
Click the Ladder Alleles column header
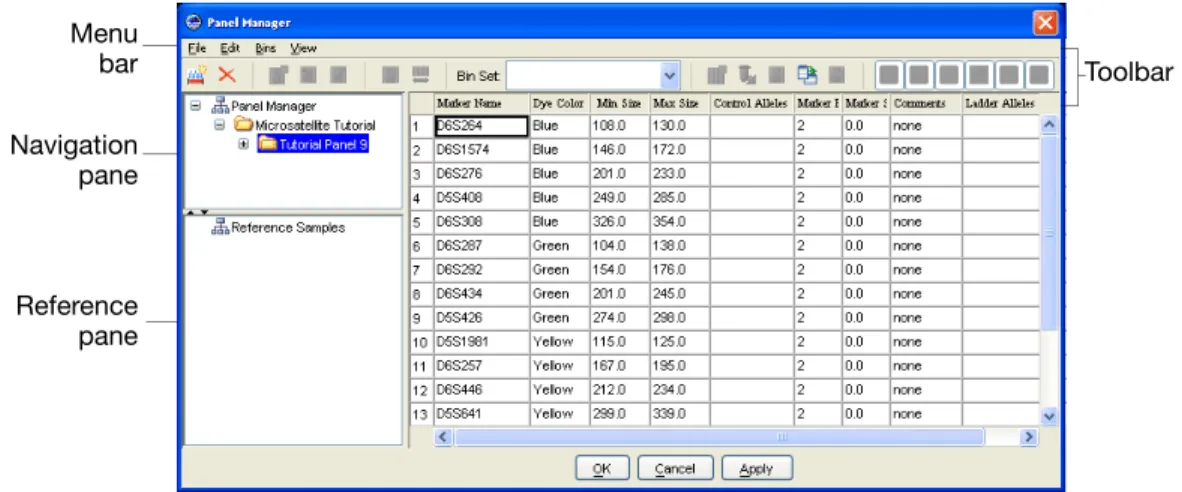[1000, 103]
